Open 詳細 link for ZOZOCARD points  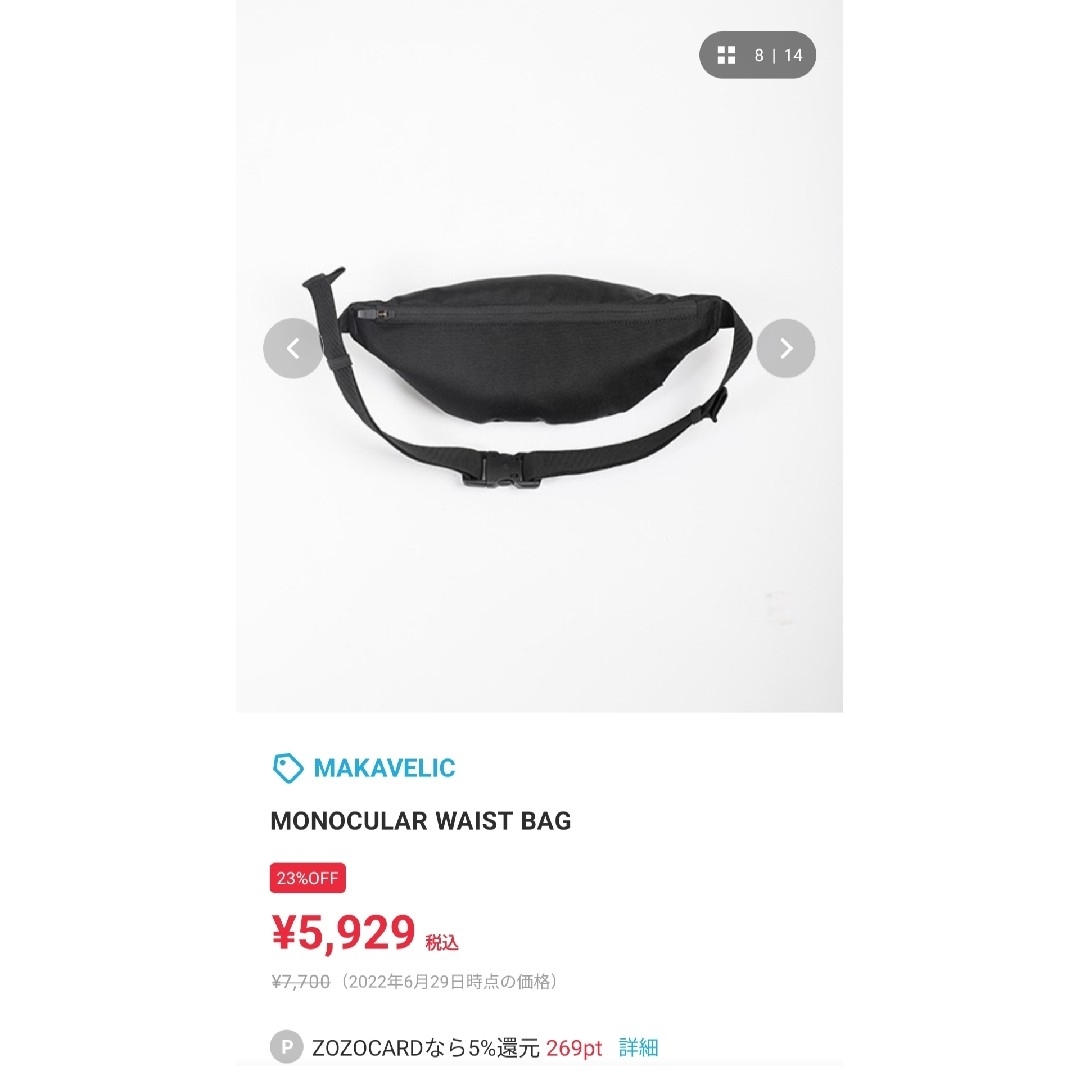pyautogui.click(x=638, y=1048)
